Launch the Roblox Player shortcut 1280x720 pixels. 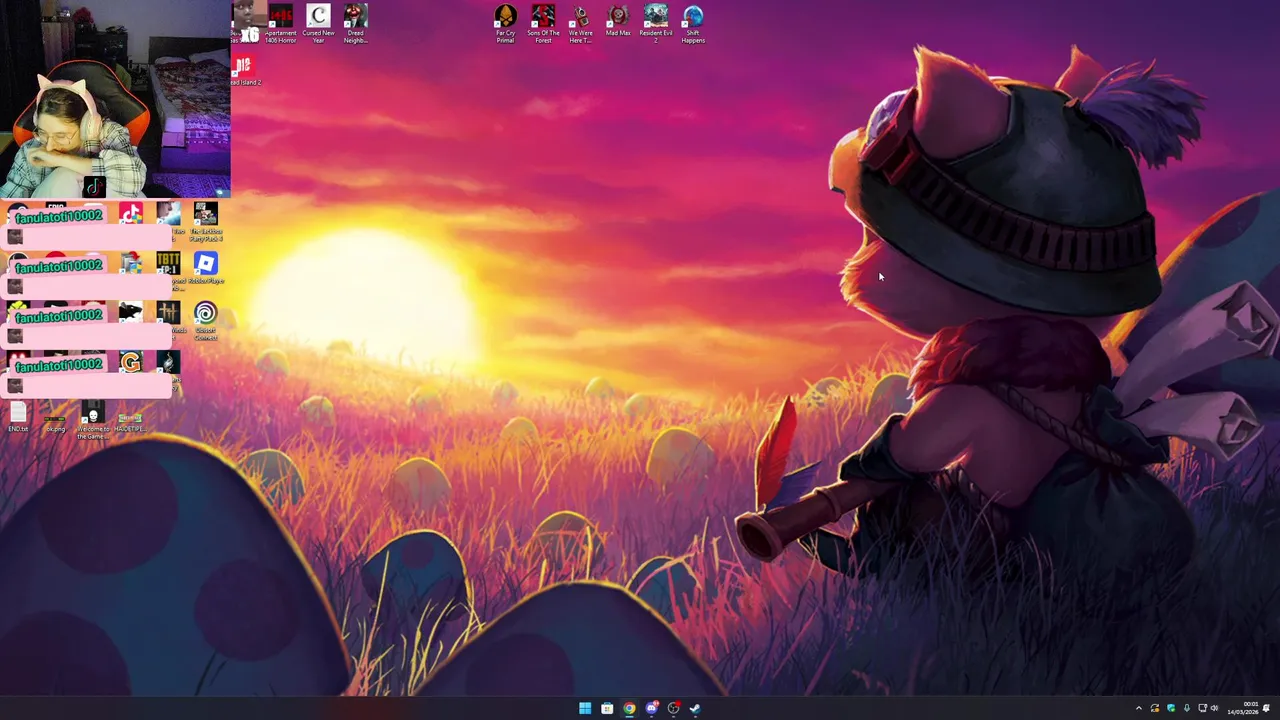205,269
